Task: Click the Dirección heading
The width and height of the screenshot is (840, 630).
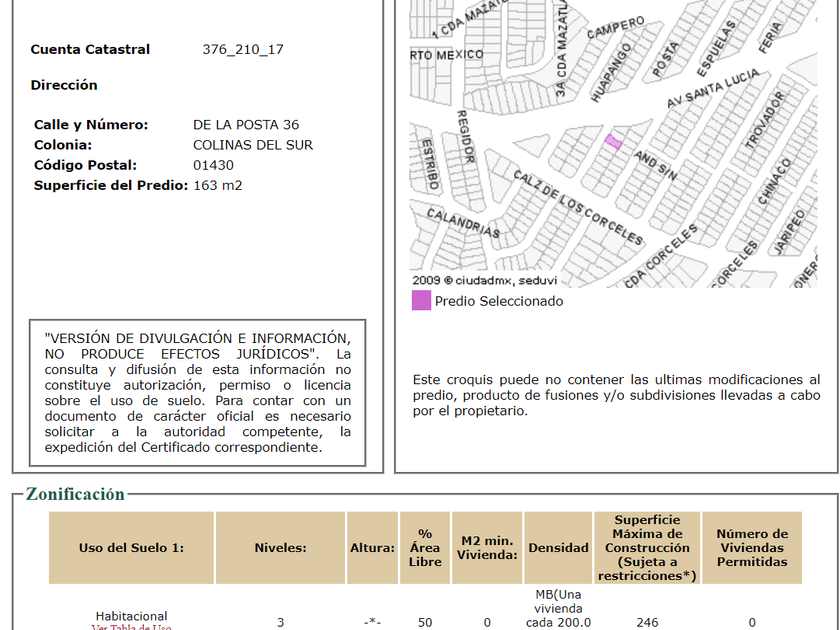Action: pyautogui.click(x=64, y=85)
